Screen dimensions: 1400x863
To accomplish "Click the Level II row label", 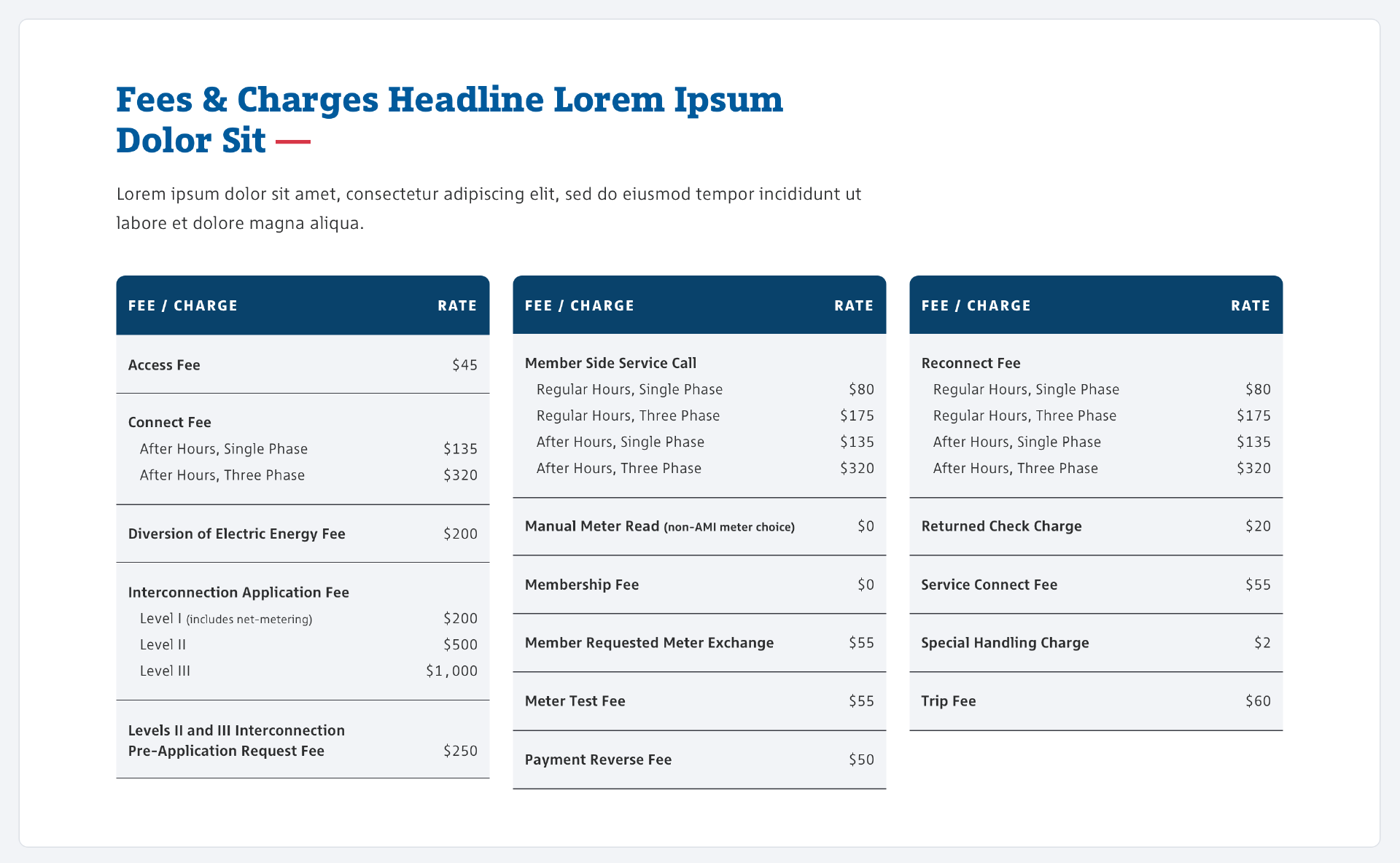I will click(x=163, y=644).
